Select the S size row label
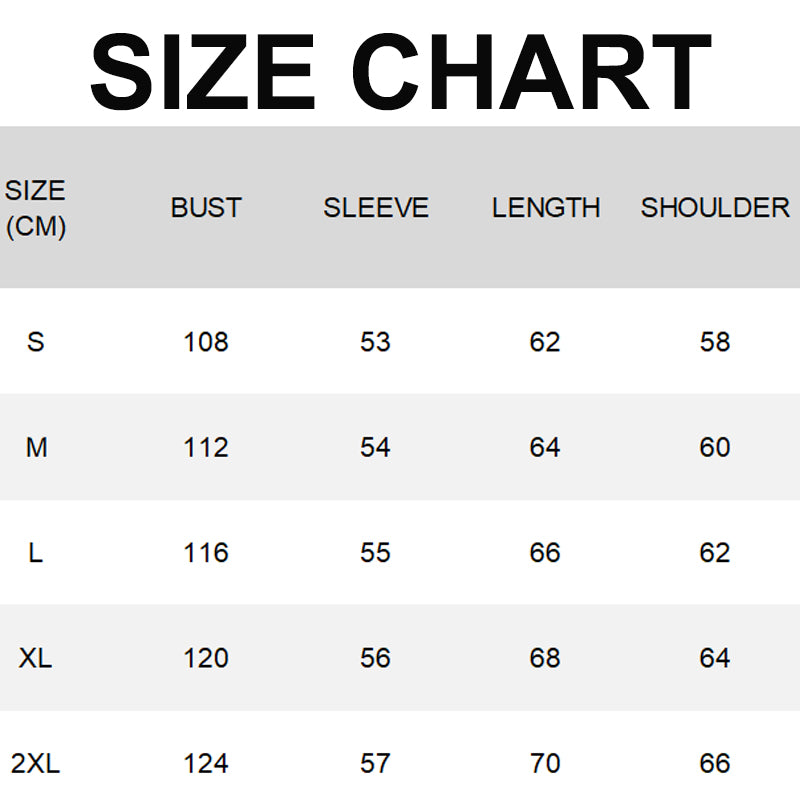The width and height of the screenshot is (800, 800). coord(36,342)
